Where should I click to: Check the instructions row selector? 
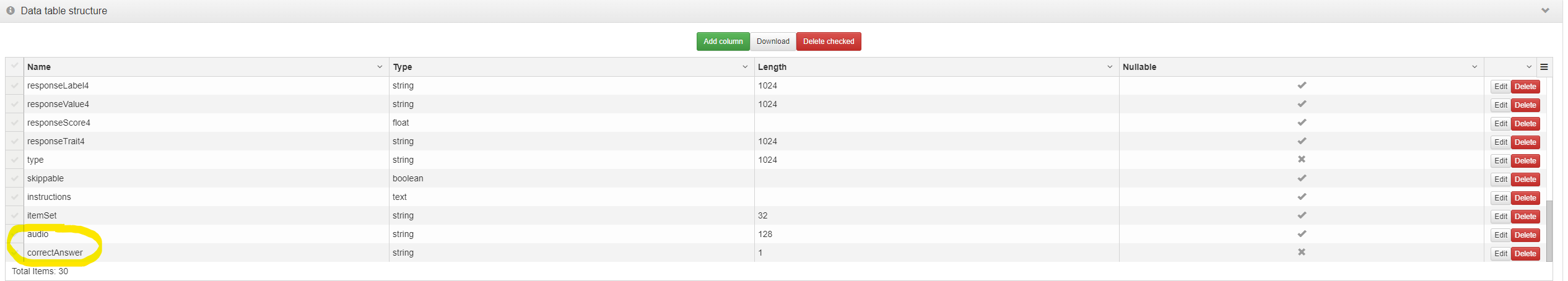click(15, 197)
